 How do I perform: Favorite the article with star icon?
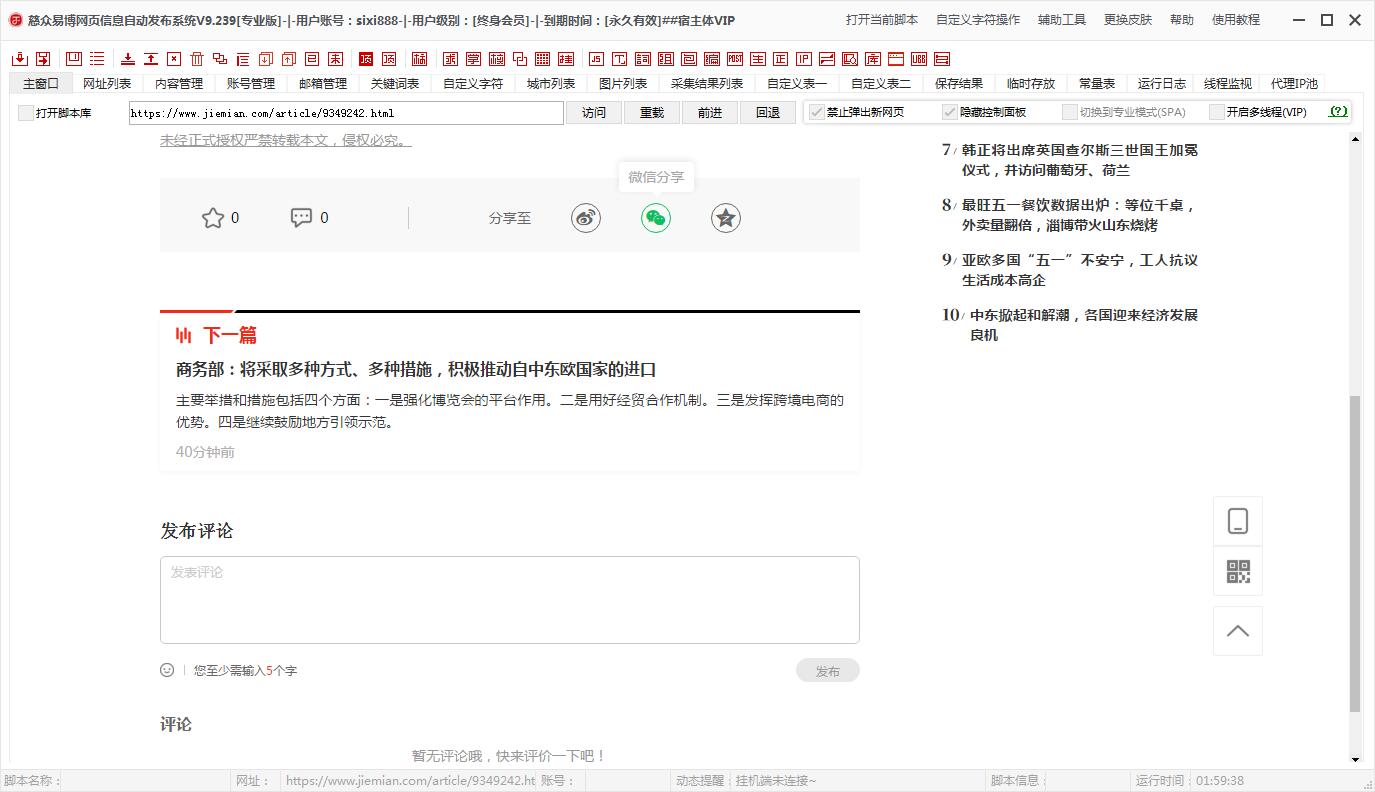(213, 217)
